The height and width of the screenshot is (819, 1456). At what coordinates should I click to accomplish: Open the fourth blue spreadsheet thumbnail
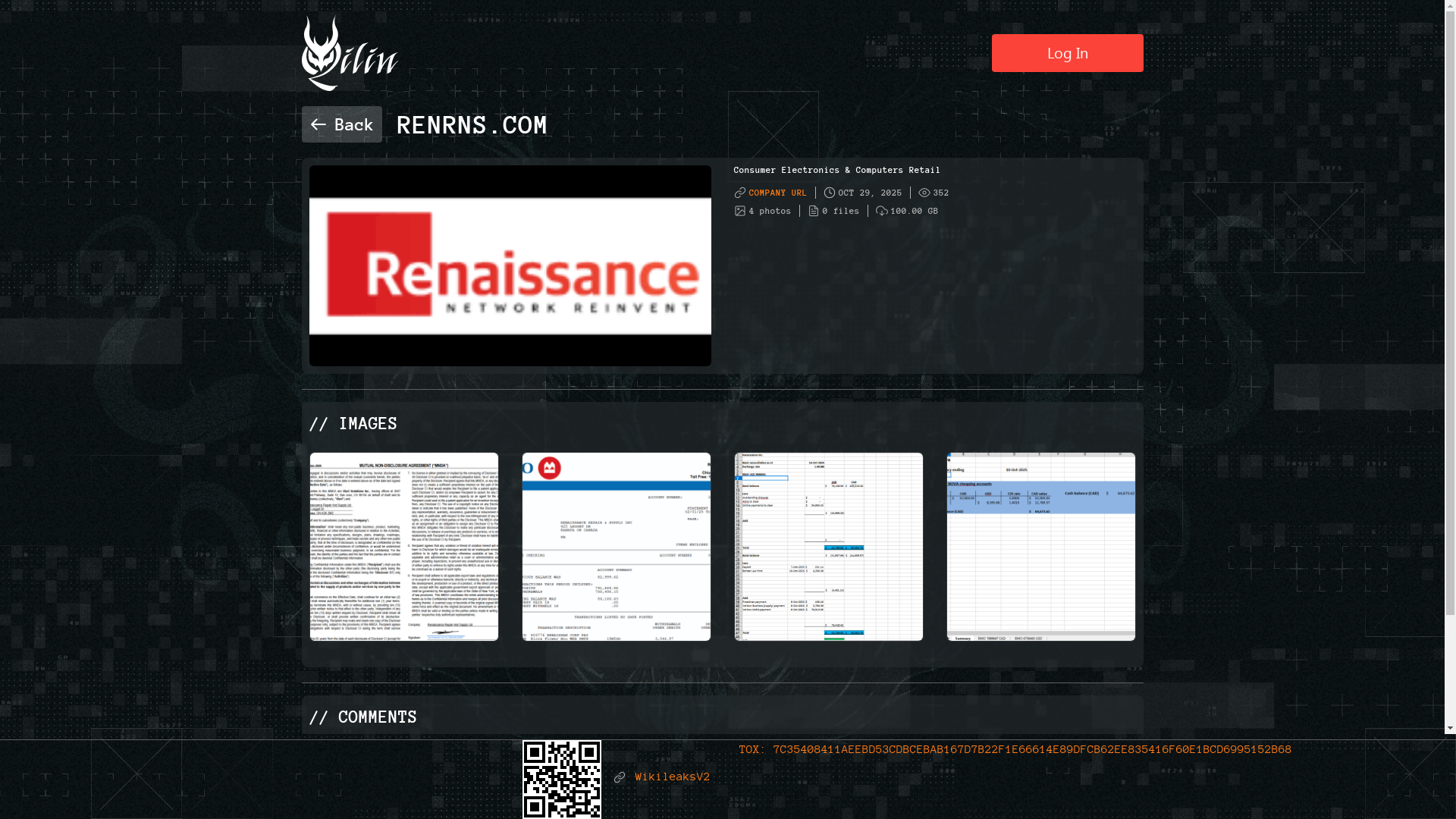tap(1041, 547)
